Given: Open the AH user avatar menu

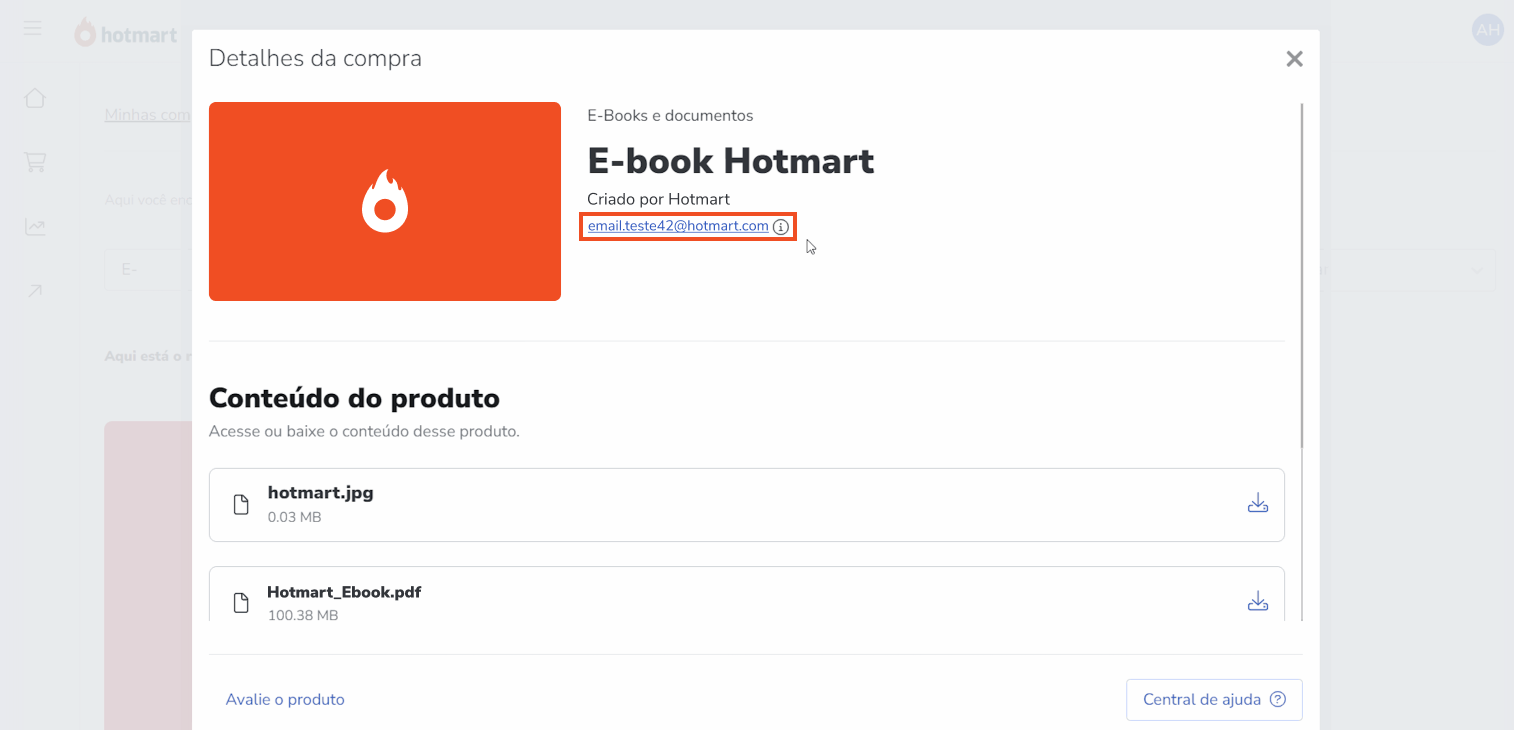Looking at the screenshot, I should pyautogui.click(x=1488, y=30).
